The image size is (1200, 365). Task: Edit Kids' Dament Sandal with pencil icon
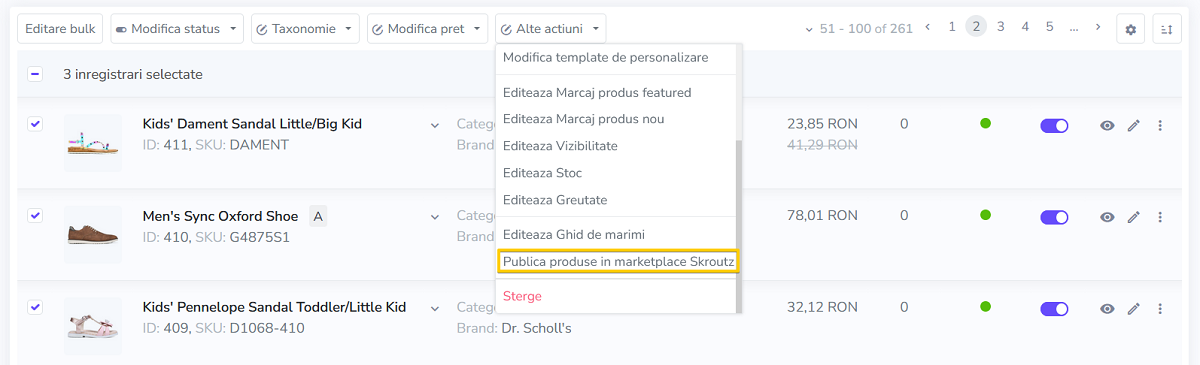(x=1134, y=125)
